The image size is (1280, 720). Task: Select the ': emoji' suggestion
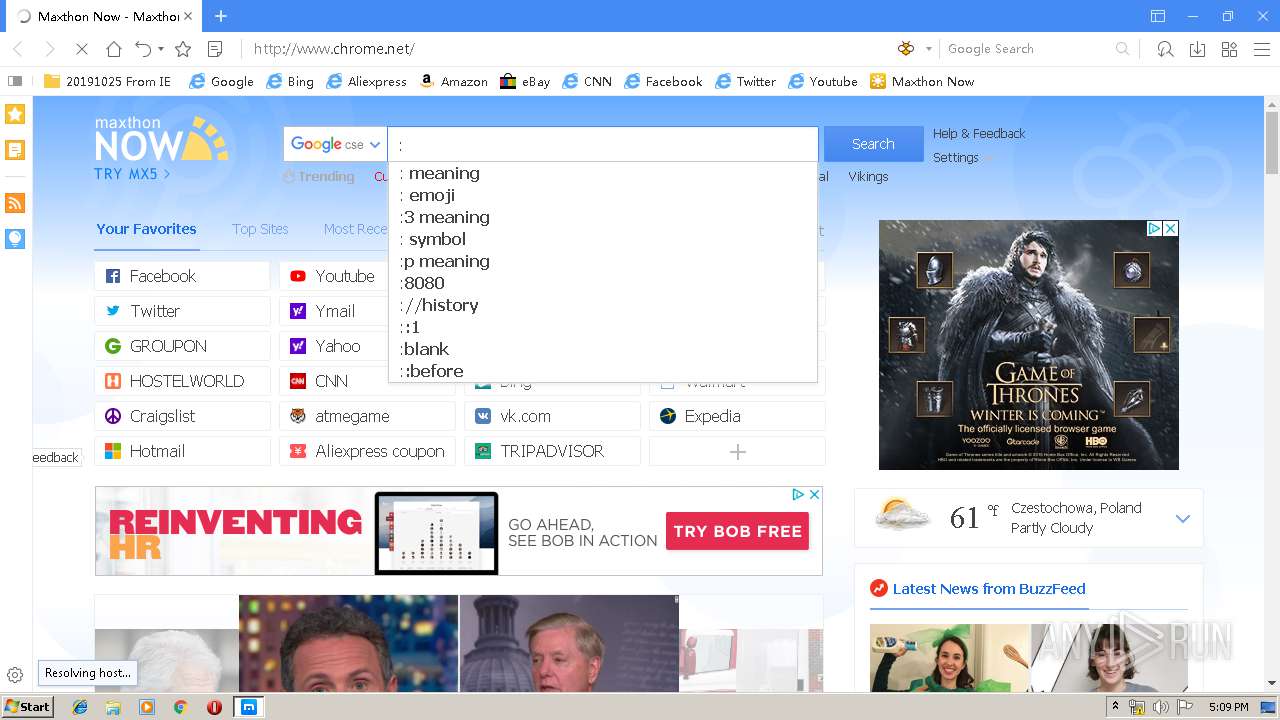click(603, 195)
